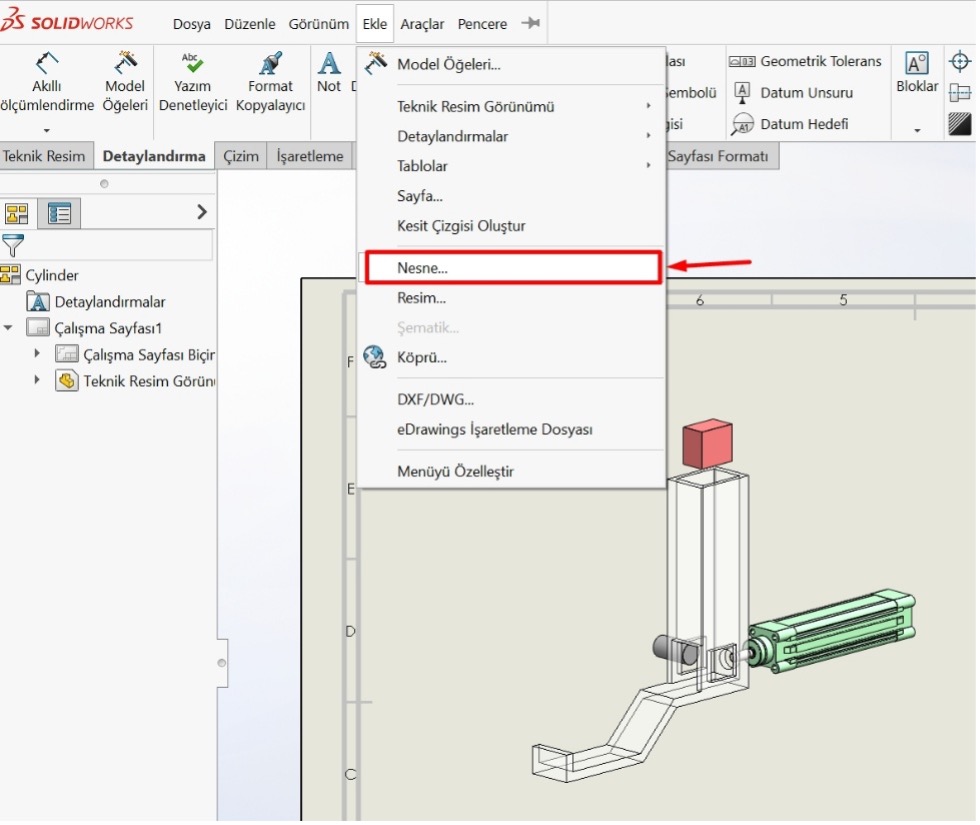Switch to the FeatureManager design tree tab
This screenshot has height=825, width=980.
pyautogui.click(x=17, y=213)
